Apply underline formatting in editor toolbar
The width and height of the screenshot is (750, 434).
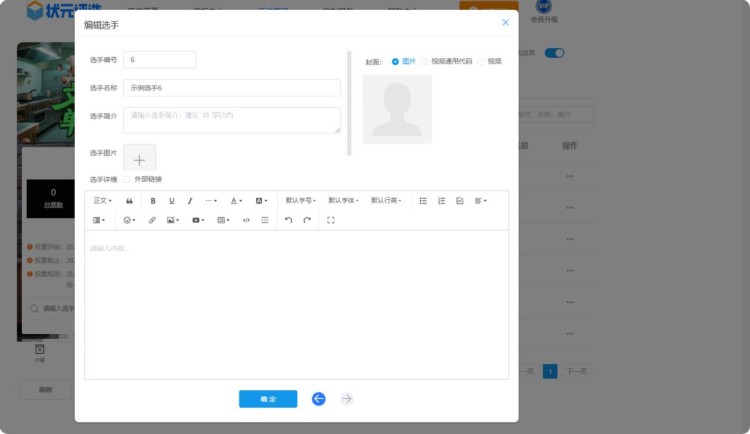tap(171, 201)
